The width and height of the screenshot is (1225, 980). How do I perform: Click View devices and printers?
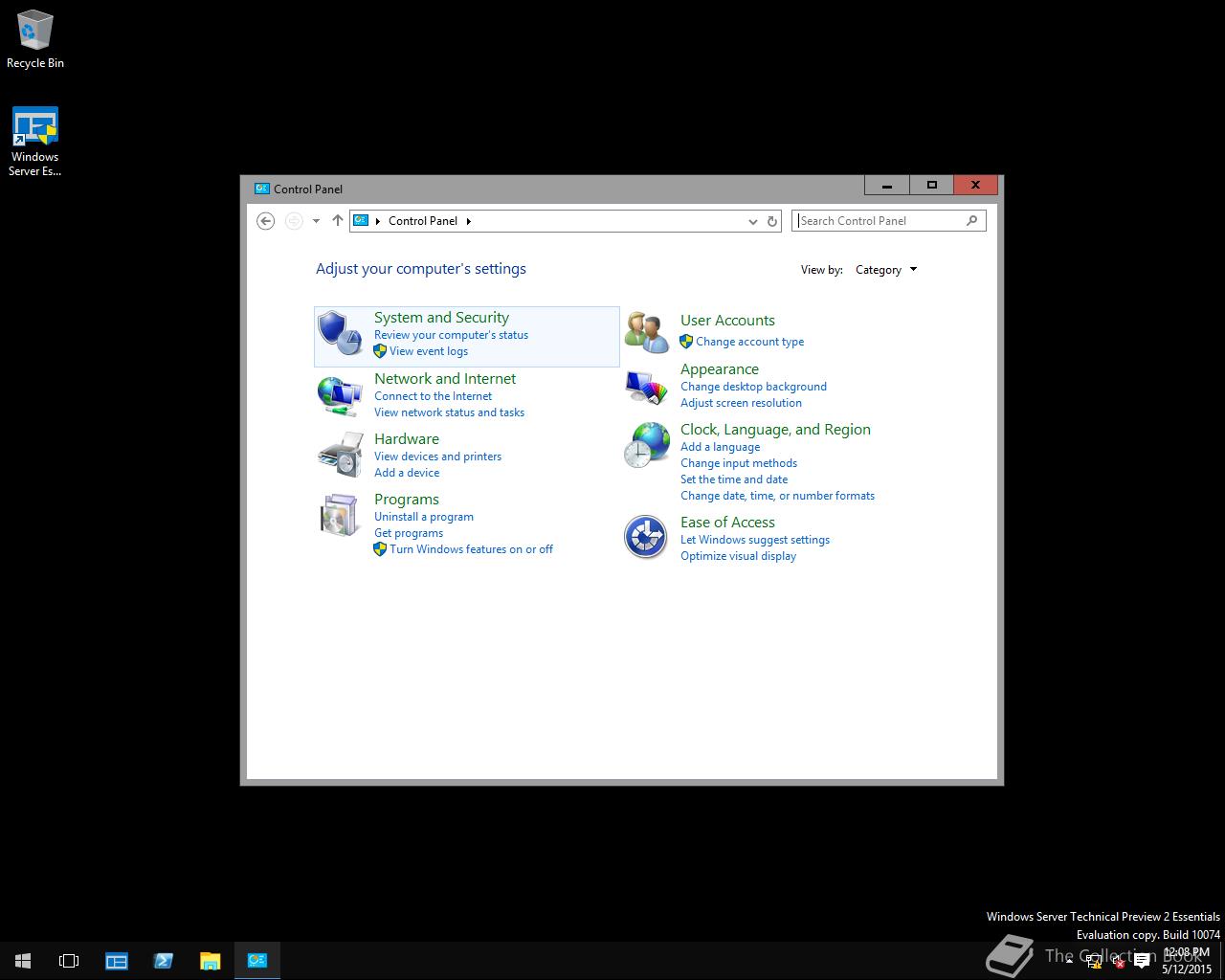[437, 457]
